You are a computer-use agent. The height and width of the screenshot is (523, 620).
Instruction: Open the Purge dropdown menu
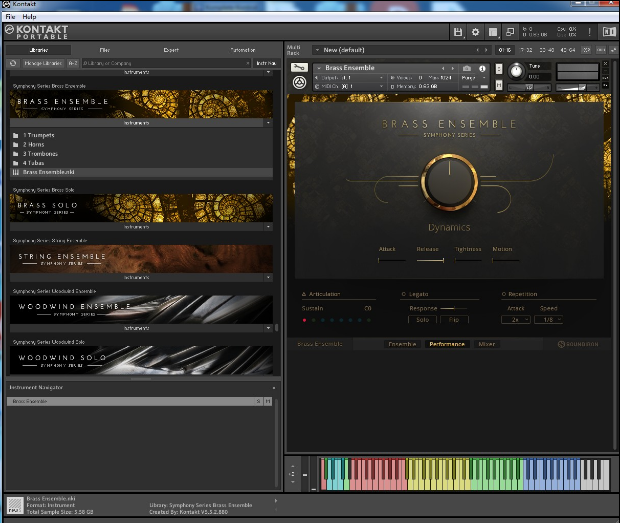(473, 78)
